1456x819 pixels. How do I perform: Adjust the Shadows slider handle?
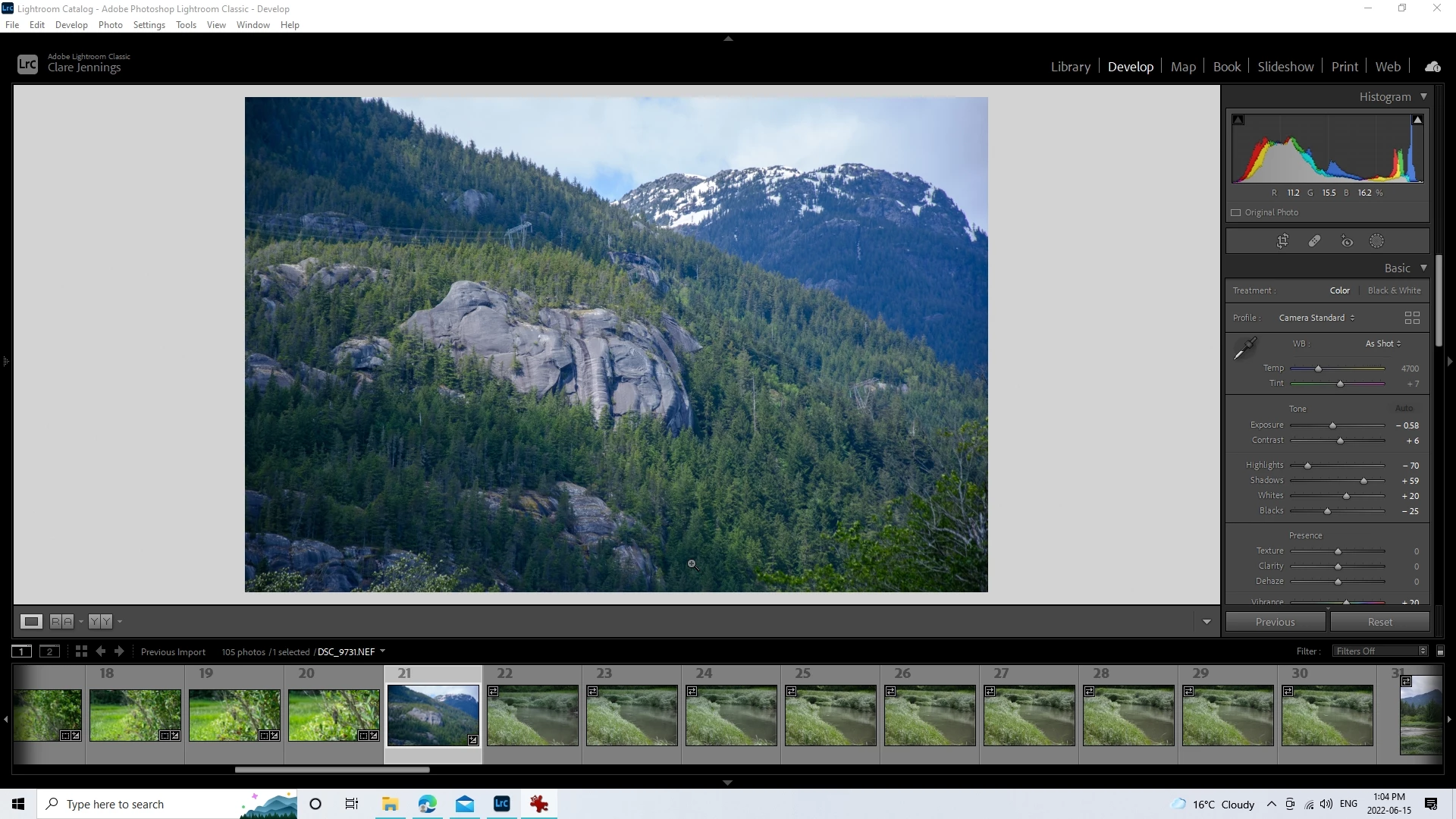pos(1363,481)
